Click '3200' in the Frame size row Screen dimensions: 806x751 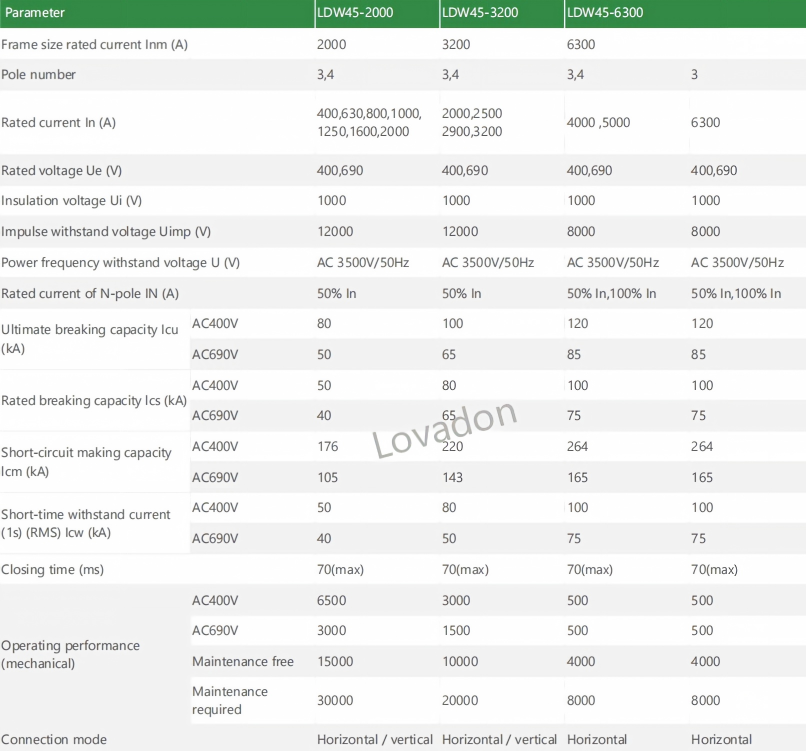[456, 44]
